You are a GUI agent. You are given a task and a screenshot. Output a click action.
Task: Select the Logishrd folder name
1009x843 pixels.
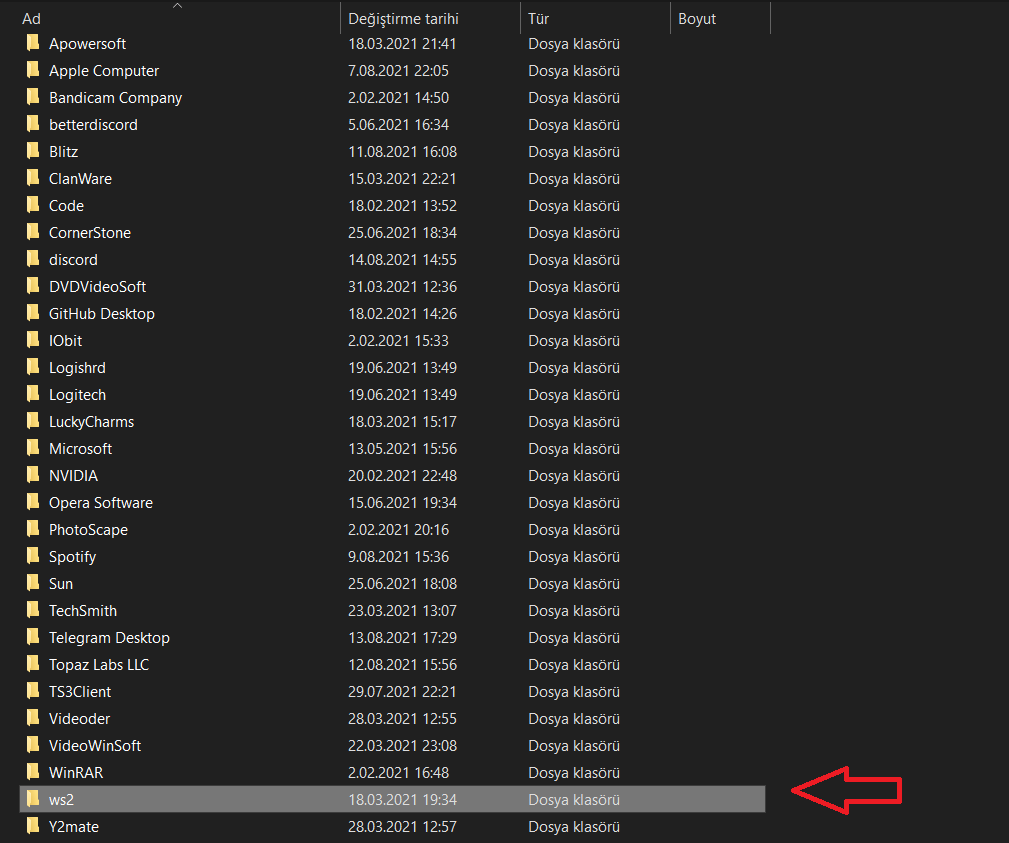[x=77, y=368]
